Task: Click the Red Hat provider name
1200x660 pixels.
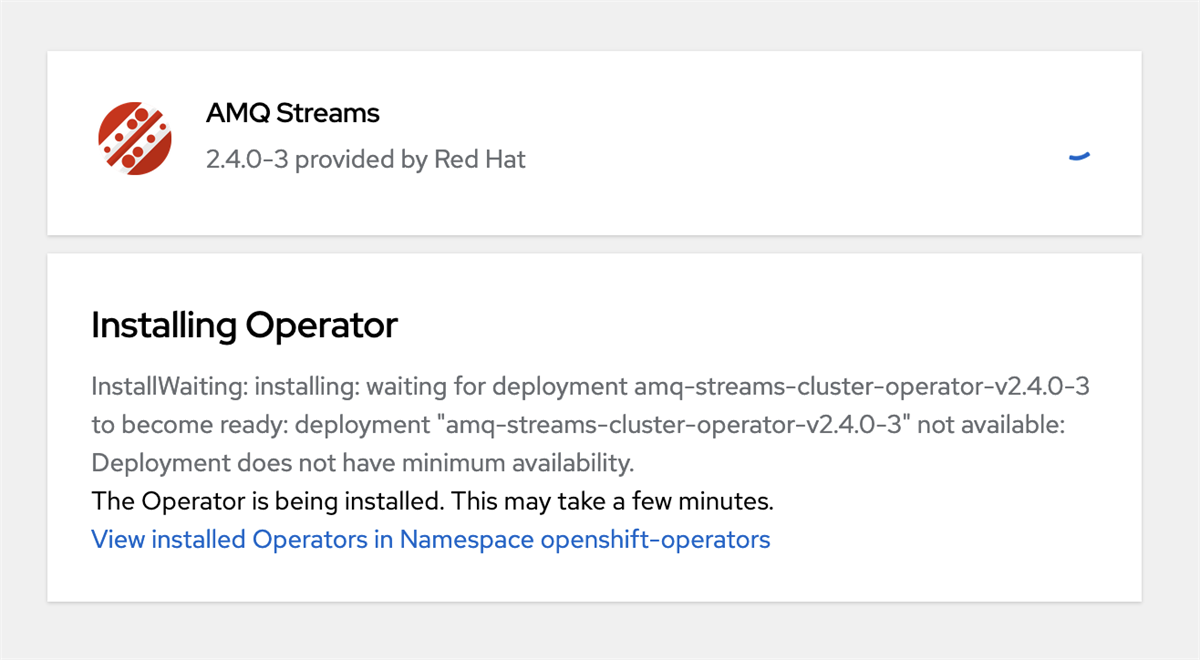Action: pos(480,159)
